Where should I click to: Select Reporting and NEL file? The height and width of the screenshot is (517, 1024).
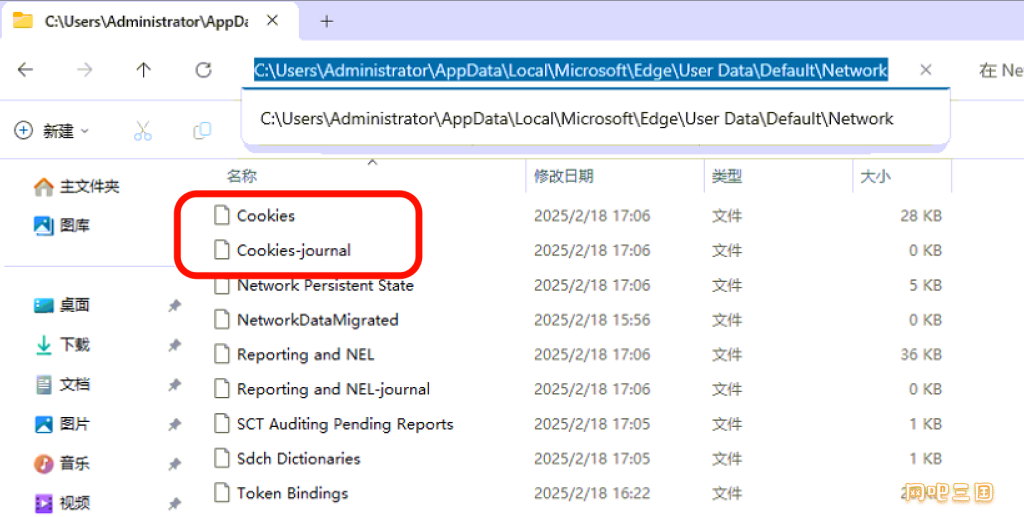click(x=306, y=354)
